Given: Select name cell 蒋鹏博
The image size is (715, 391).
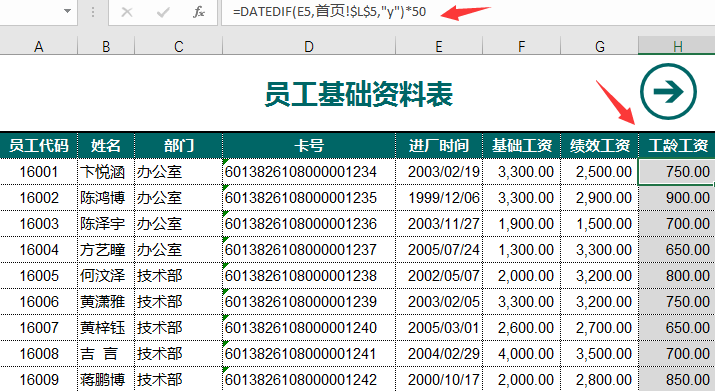Looking at the screenshot, I should (106, 379).
